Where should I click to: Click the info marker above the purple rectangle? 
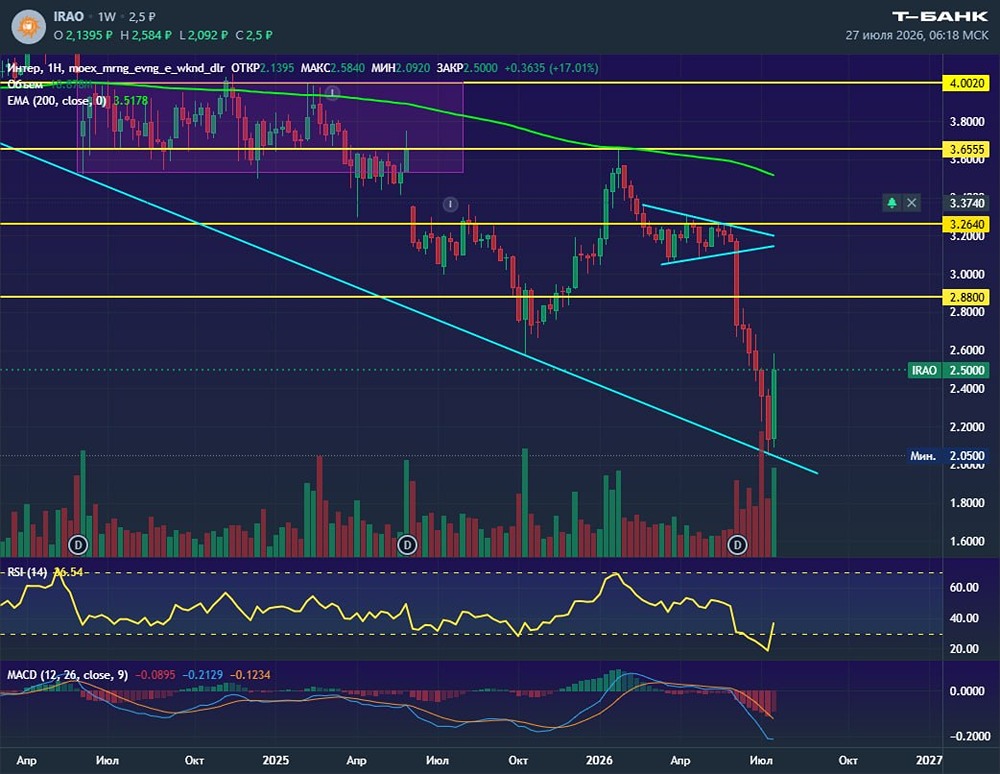(332, 93)
